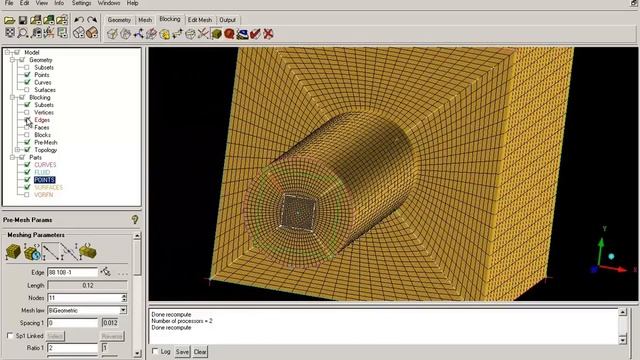
Task: Select the Create Block tool
Action: [x=112, y=34]
